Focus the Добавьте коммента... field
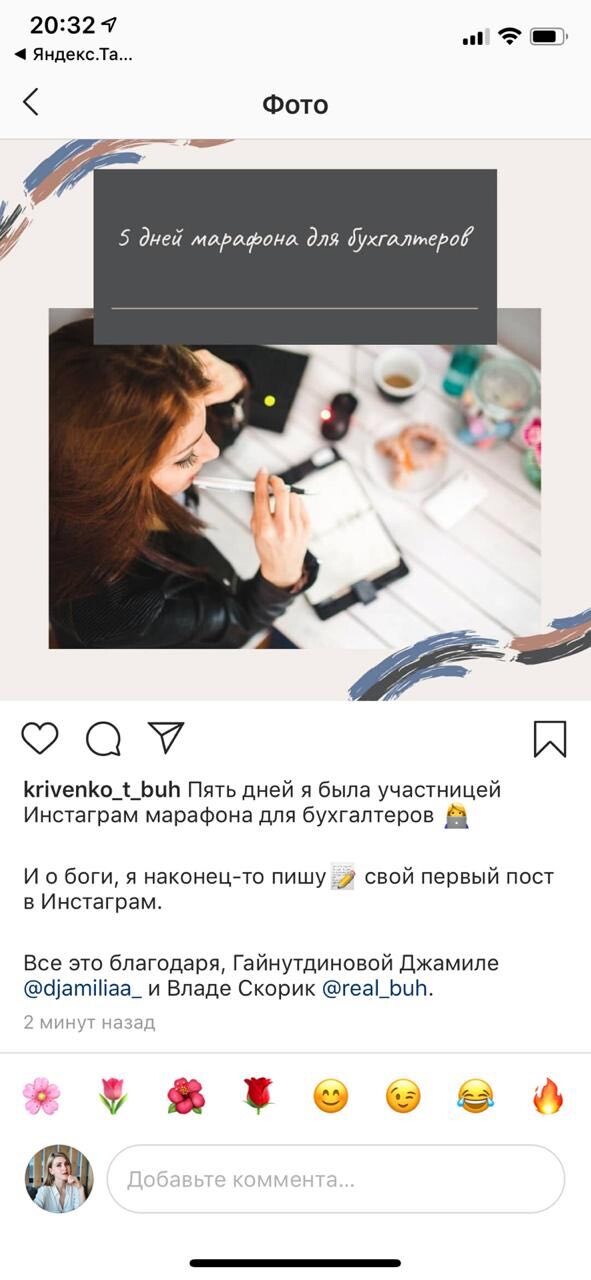This screenshot has width=591, height=1280. point(336,1179)
